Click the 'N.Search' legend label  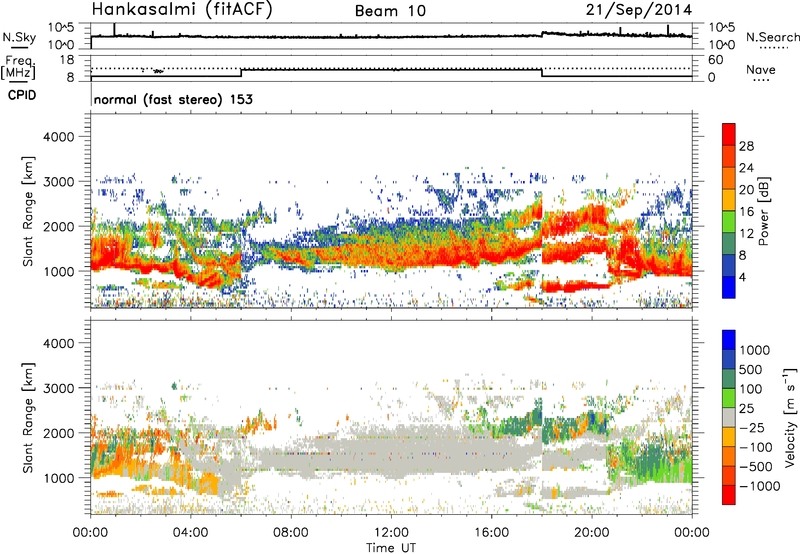pyautogui.click(x=773, y=37)
